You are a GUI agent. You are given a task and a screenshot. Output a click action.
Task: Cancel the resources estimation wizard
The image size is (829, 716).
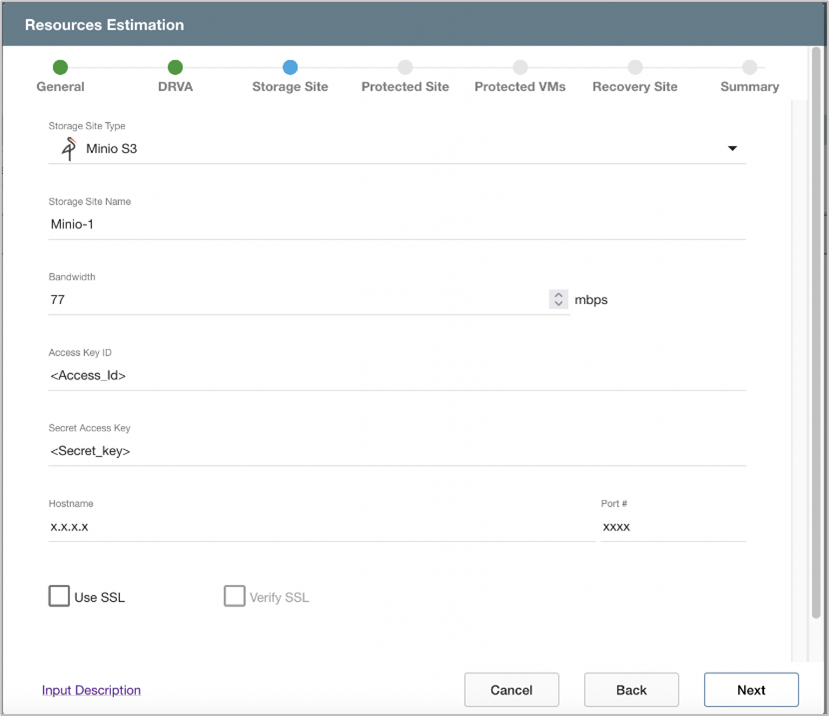click(511, 690)
